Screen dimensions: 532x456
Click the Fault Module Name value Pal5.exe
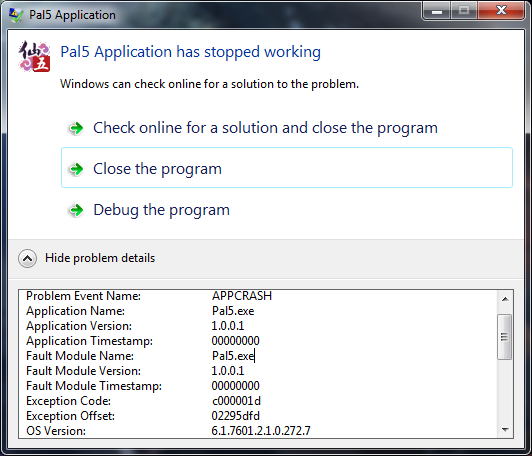pos(233,356)
